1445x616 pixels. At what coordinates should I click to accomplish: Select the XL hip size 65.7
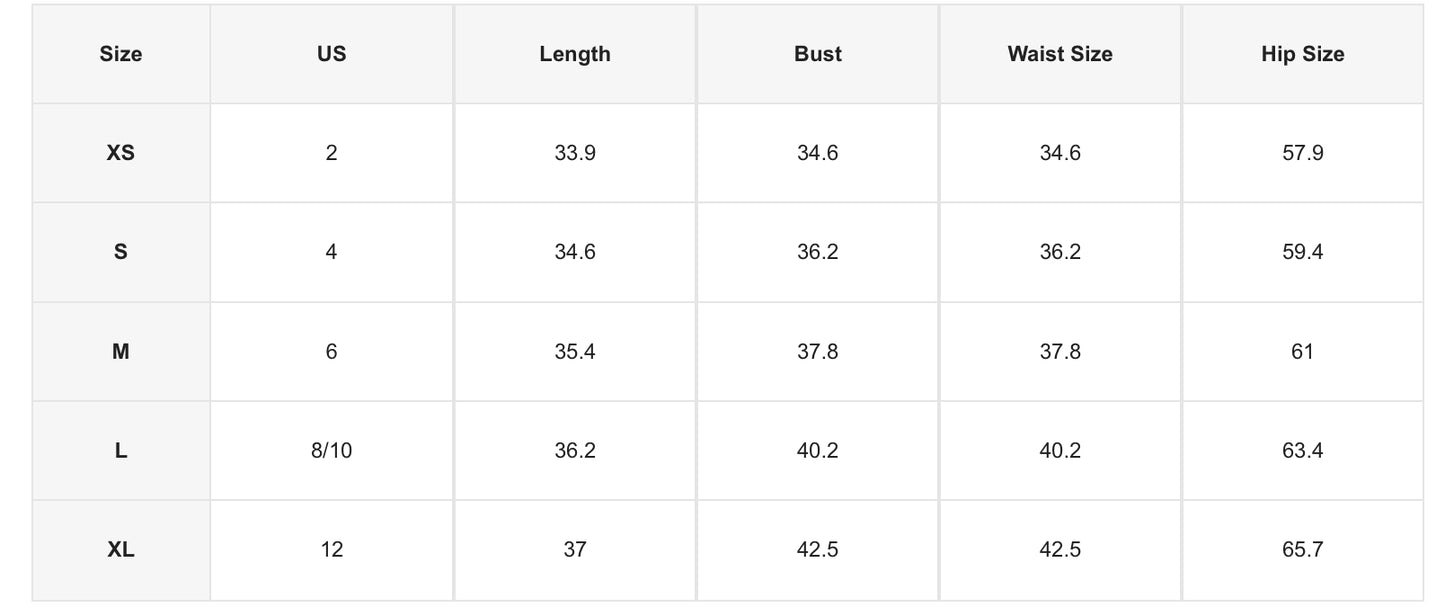point(1303,549)
